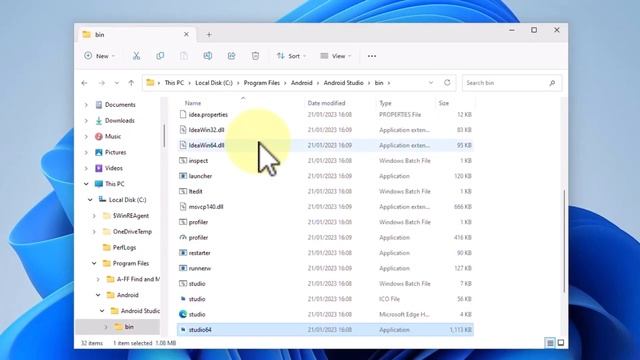The width and height of the screenshot is (640, 360).
Task: Click the Copy icon in toolbar
Action: [x=160, y=56]
